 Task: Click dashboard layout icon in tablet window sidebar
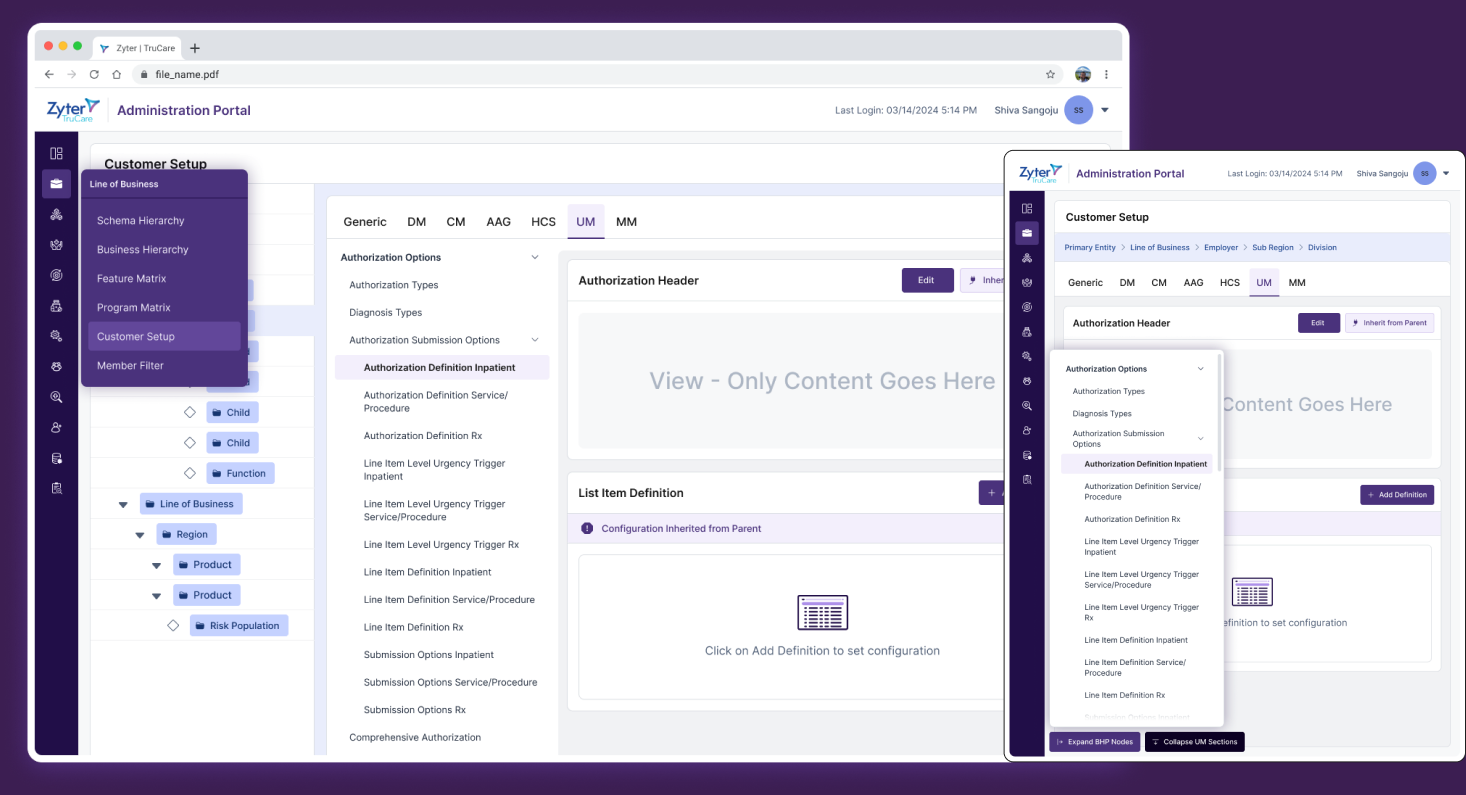1026,208
